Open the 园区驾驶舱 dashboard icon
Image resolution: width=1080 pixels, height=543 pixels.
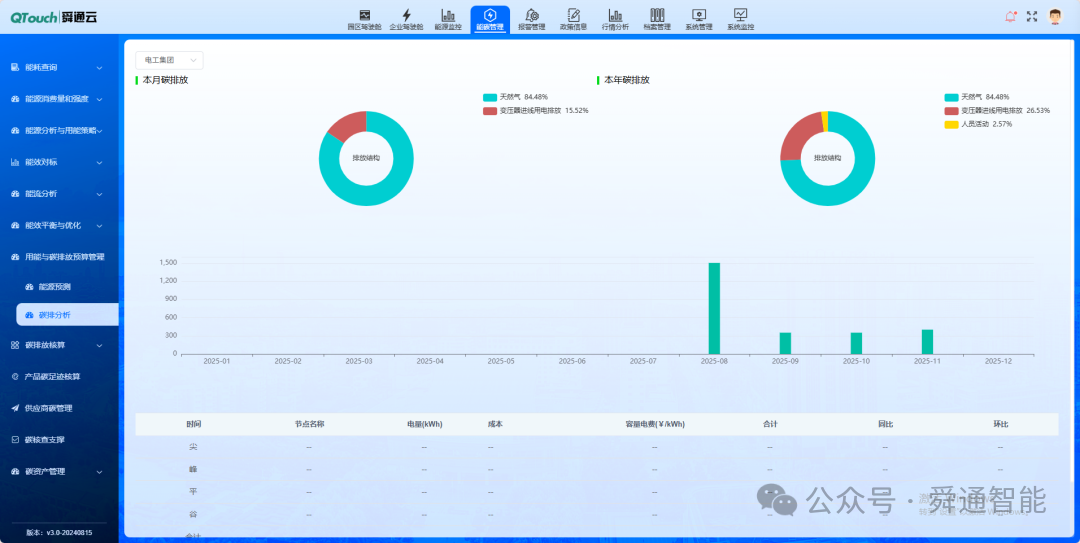point(365,16)
